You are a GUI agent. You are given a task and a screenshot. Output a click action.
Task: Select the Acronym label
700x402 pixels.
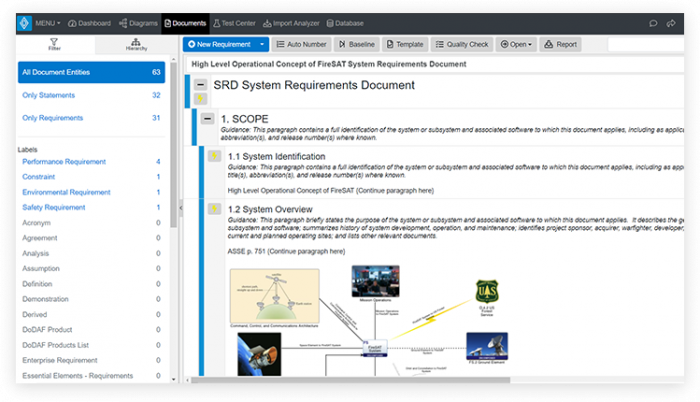(x=36, y=222)
